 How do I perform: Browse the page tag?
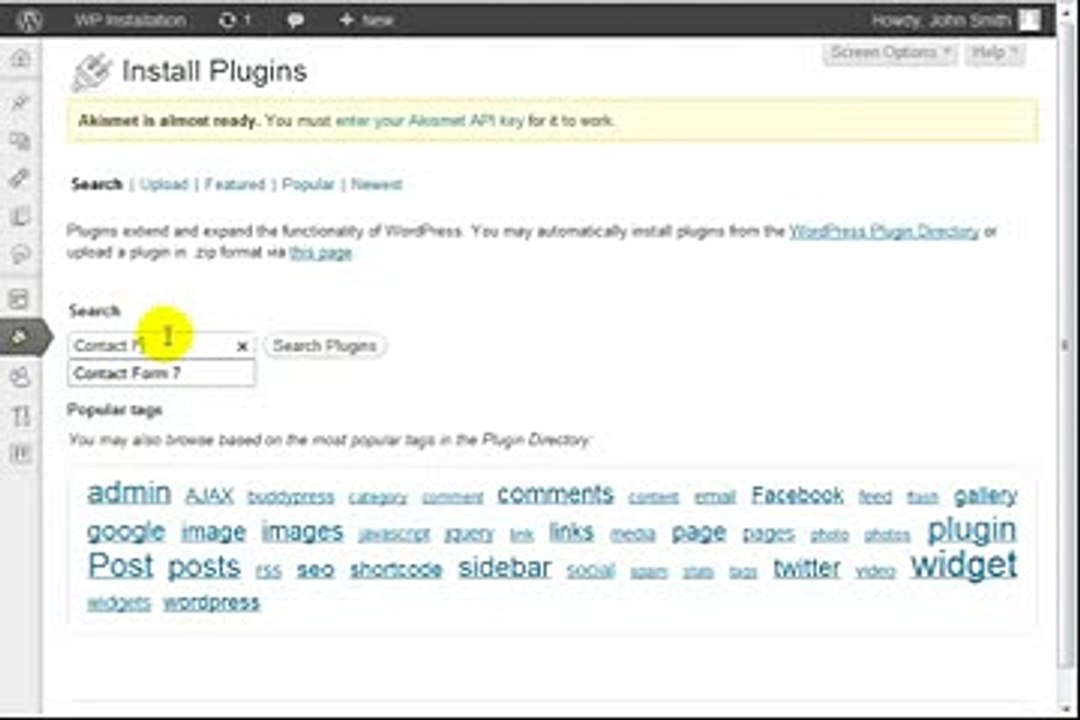(x=699, y=533)
